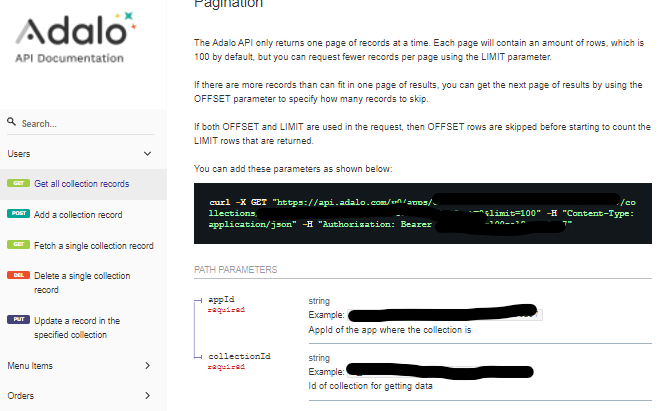The image size is (672, 411).
Task: Click the text 'AppId of the app where the collection is'
Action: click(390, 330)
